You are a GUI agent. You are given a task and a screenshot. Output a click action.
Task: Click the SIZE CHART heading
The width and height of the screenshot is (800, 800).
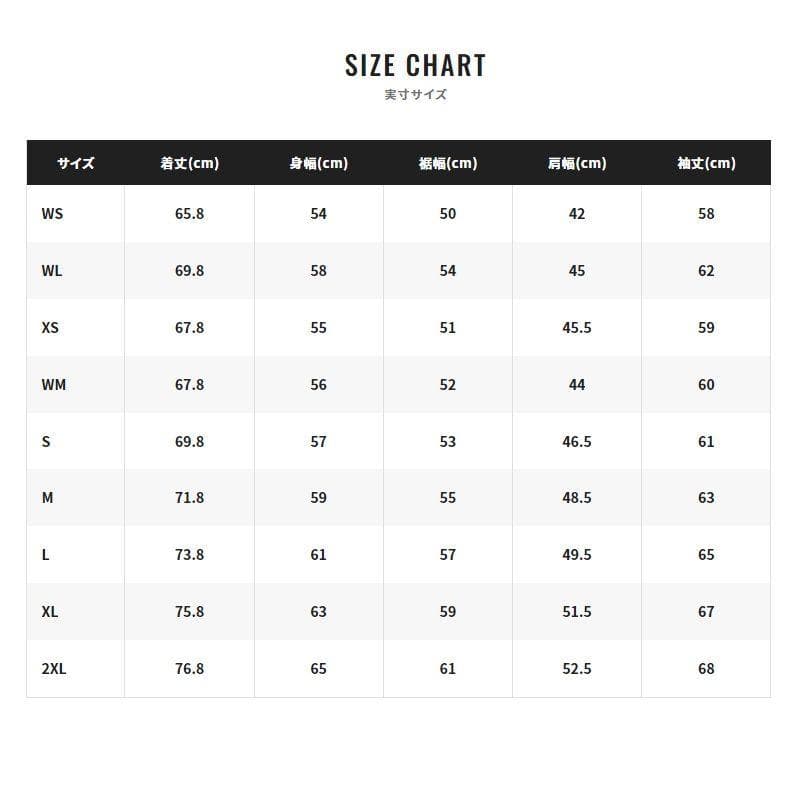pyautogui.click(x=415, y=66)
